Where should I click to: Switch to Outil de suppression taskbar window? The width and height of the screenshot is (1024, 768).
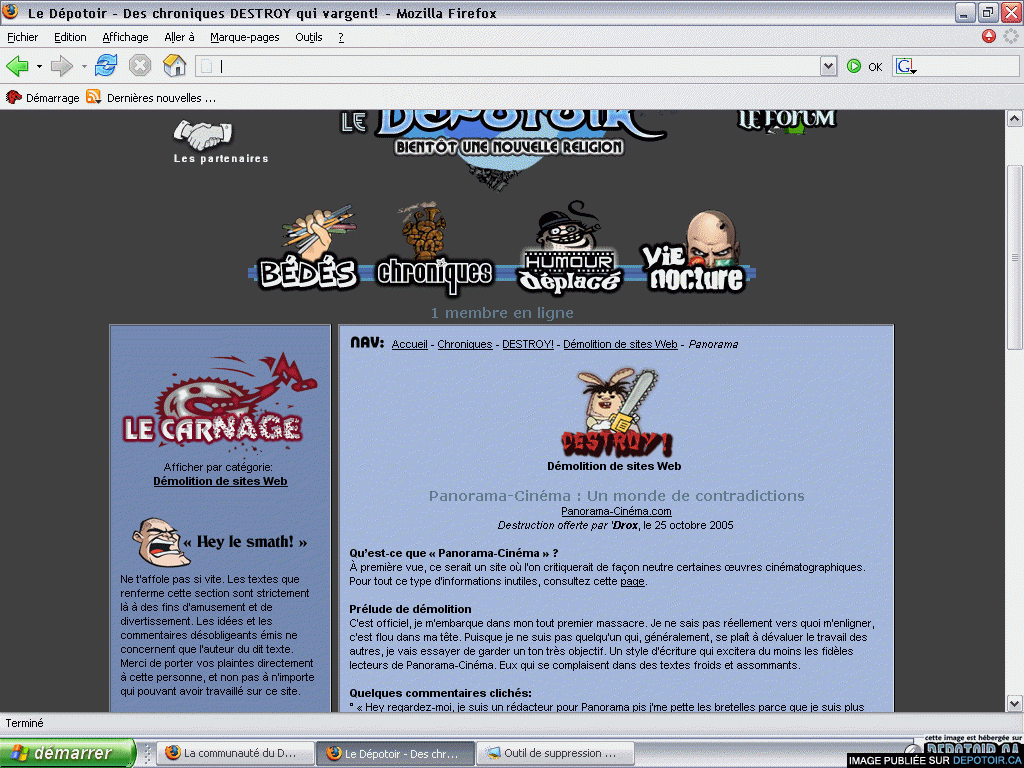555,753
